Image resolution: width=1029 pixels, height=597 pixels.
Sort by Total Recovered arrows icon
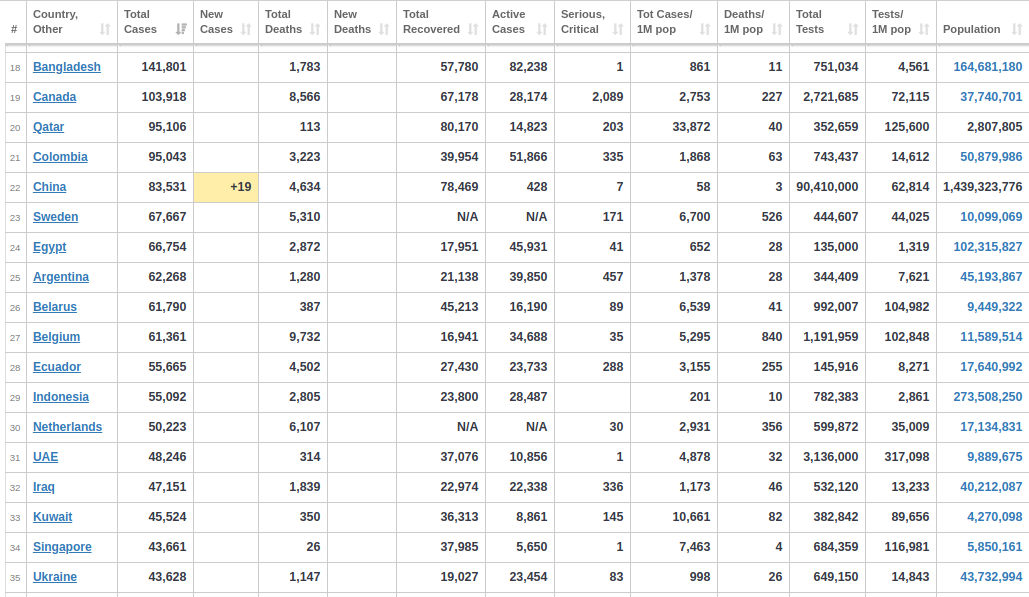[473, 30]
